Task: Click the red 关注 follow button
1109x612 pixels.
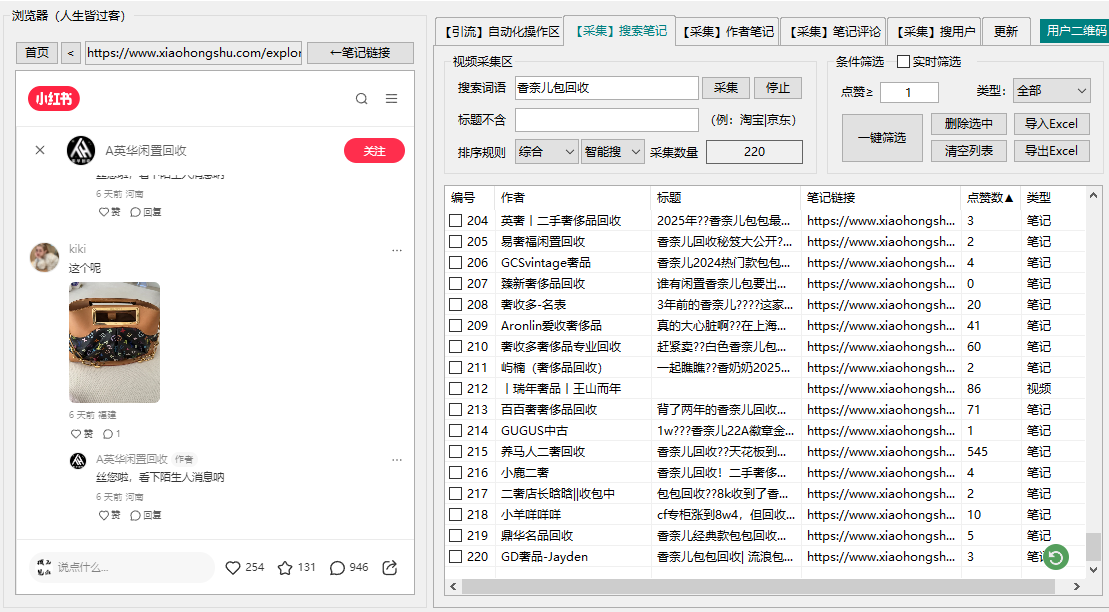Action: (x=374, y=151)
